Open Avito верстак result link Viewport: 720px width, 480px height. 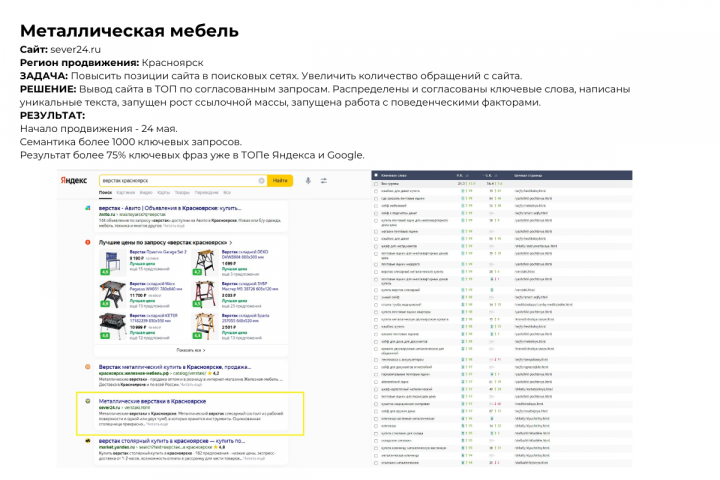point(170,208)
